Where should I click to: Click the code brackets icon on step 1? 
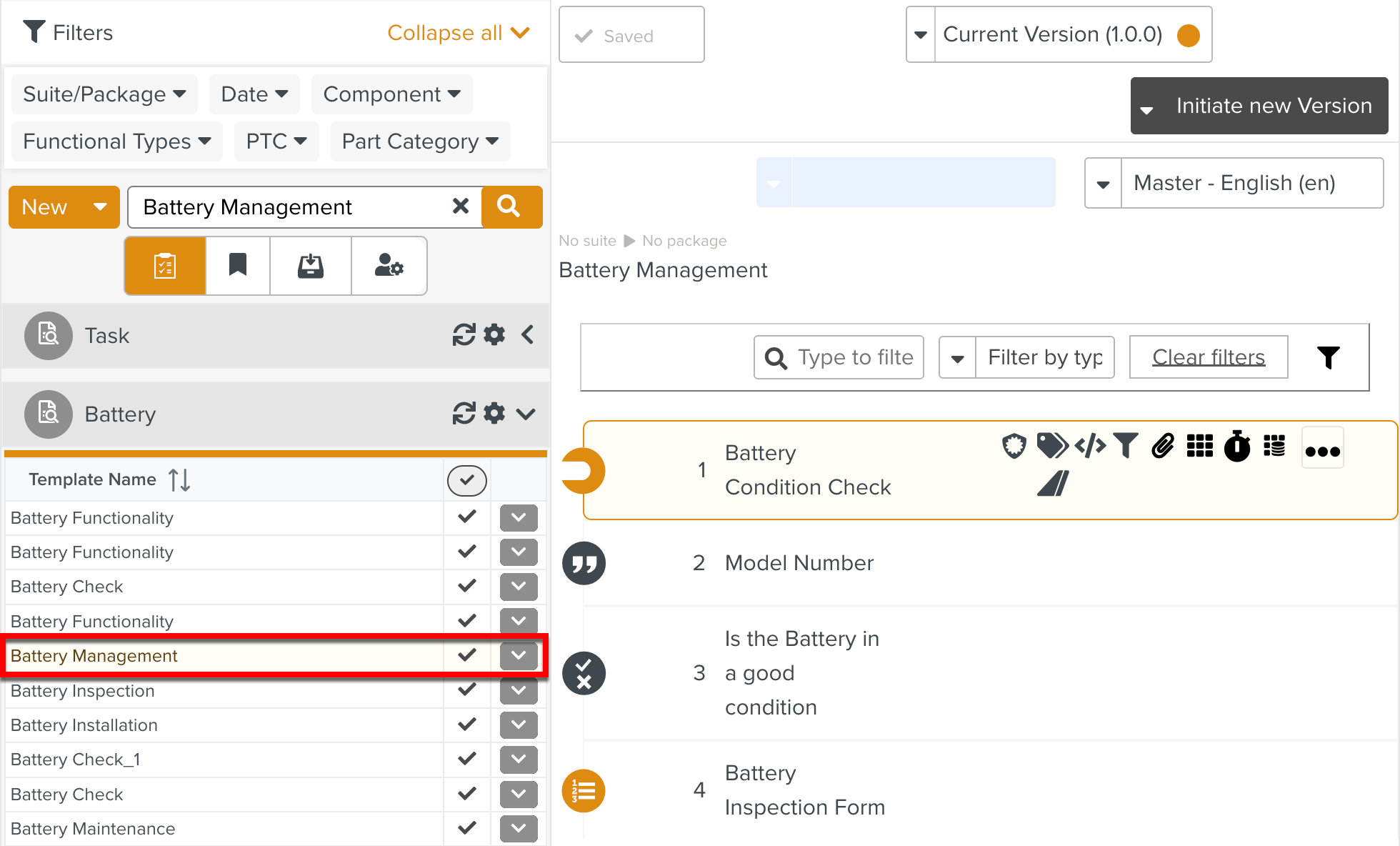tap(1090, 447)
